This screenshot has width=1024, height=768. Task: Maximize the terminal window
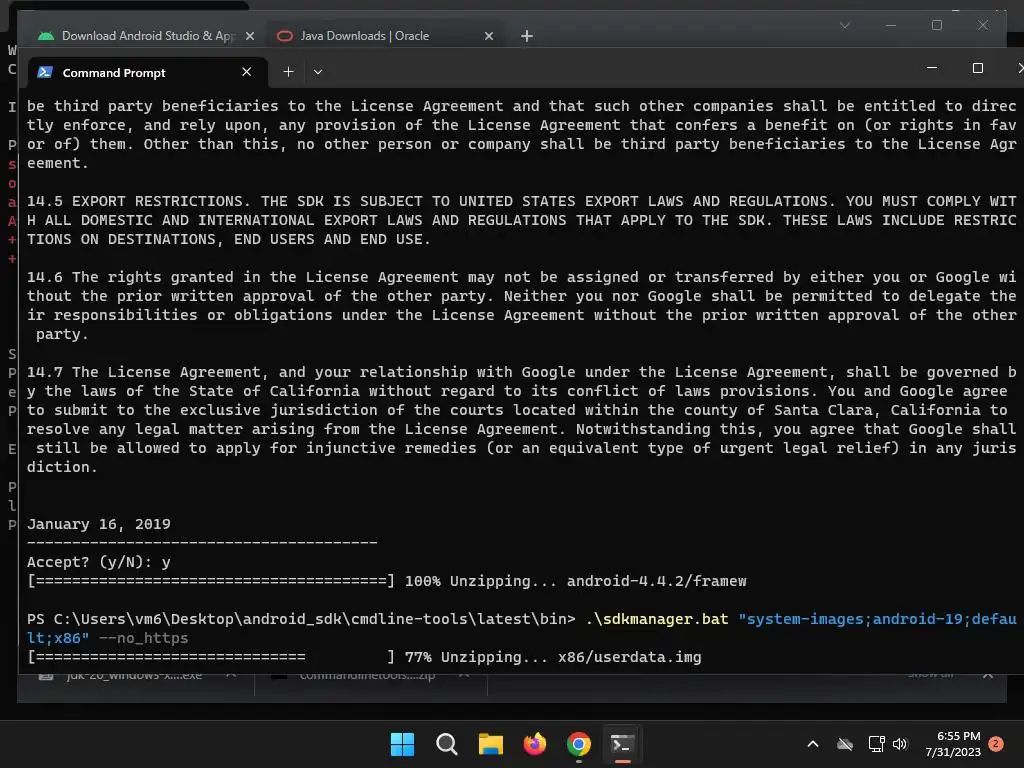tap(978, 68)
